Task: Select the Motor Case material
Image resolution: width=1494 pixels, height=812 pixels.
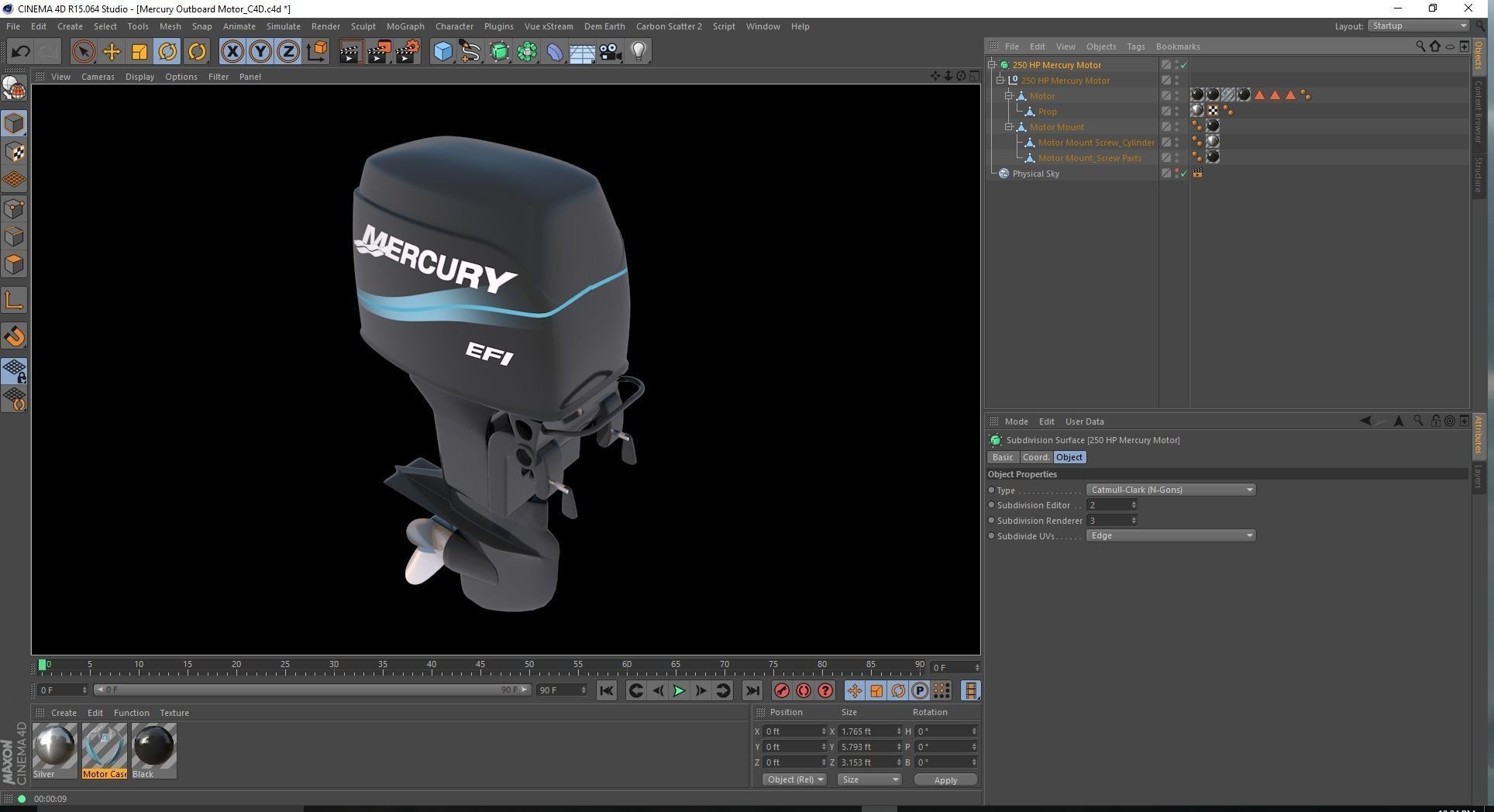Action: pyautogui.click(x=105, y=751)
